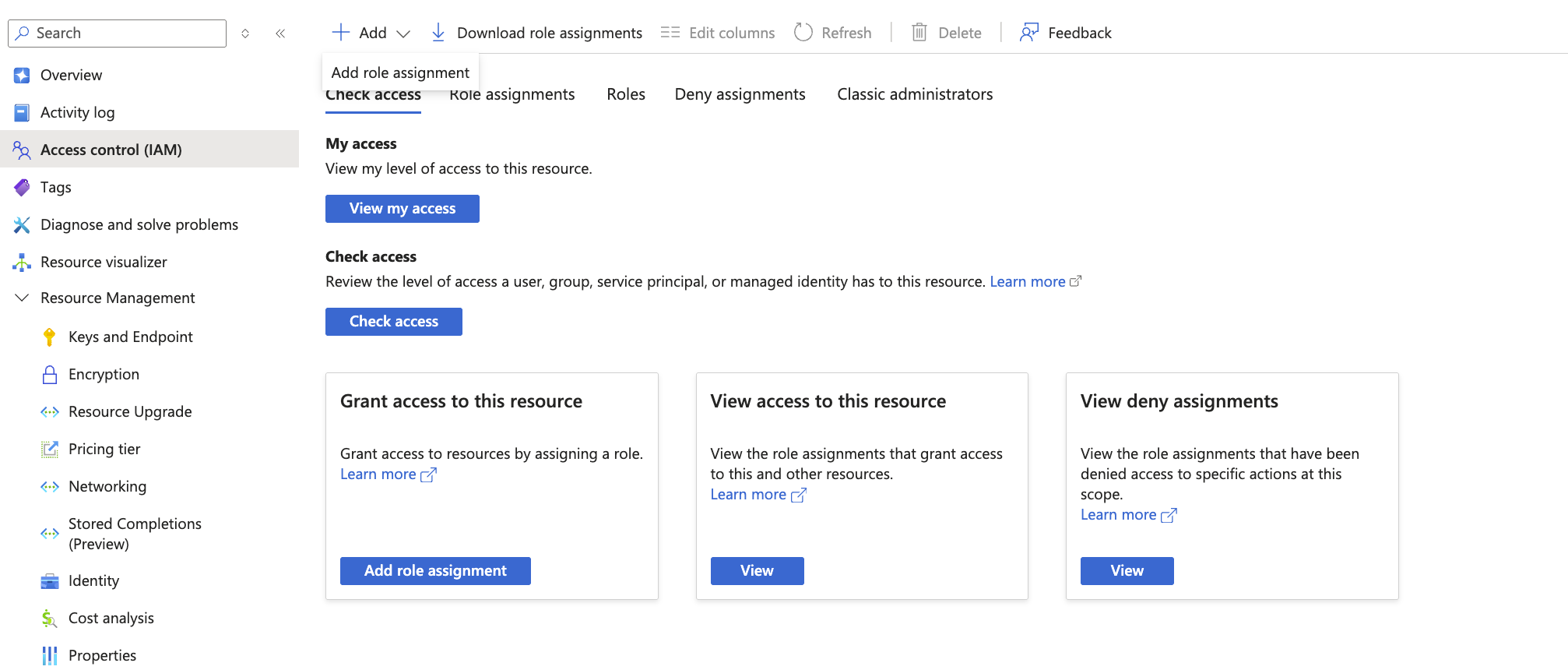
Task: Click the Edit columns icon
Action: (670, 33)
